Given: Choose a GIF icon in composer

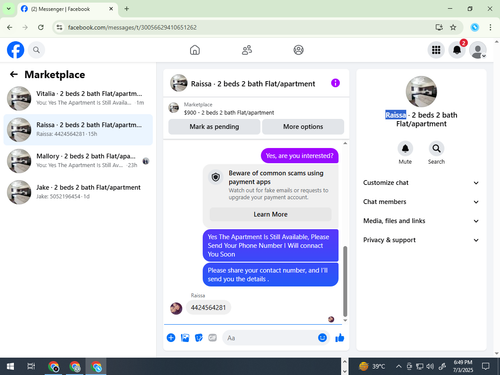Looking at the screenshot, I should (x=213, y=338).
